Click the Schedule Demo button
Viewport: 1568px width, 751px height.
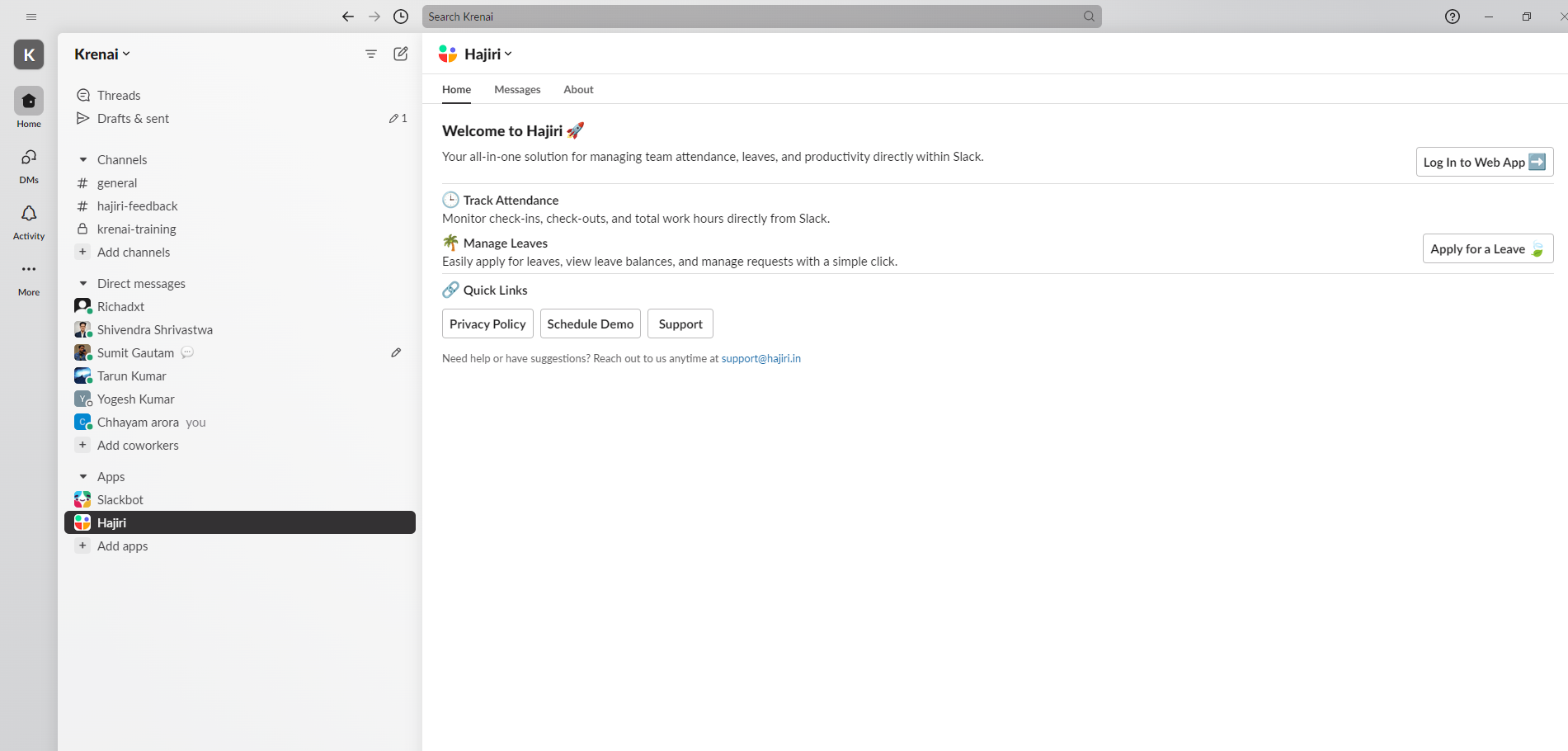pos(591,324)
